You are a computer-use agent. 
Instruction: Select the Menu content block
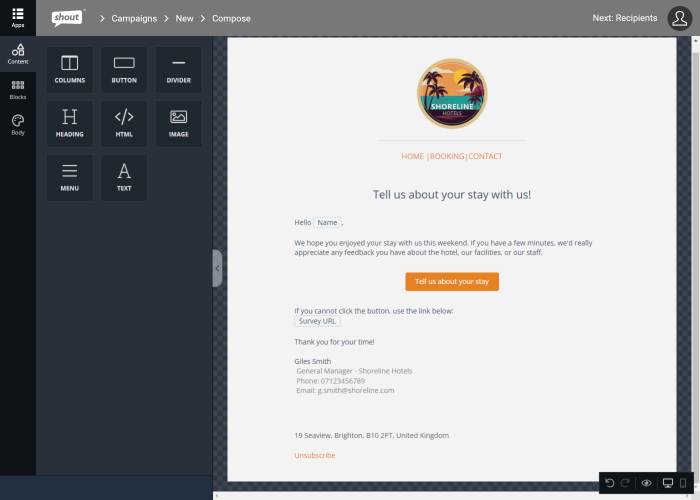(70, 177)
